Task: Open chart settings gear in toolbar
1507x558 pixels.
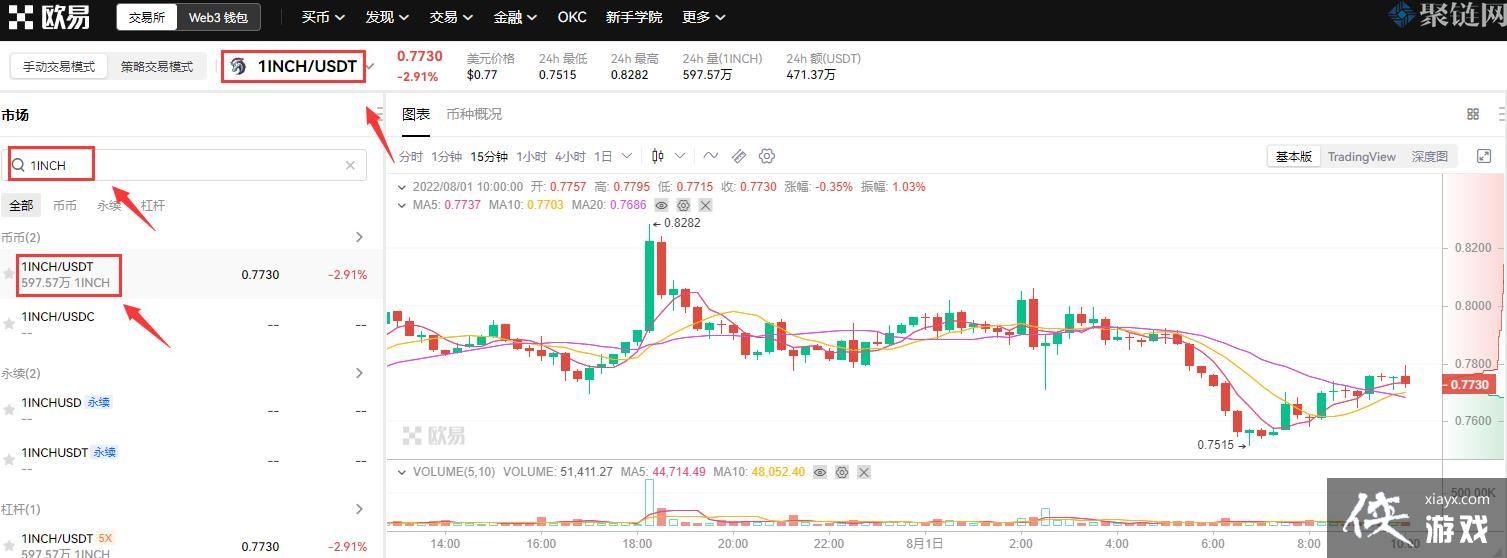Action: coord(767,156)
